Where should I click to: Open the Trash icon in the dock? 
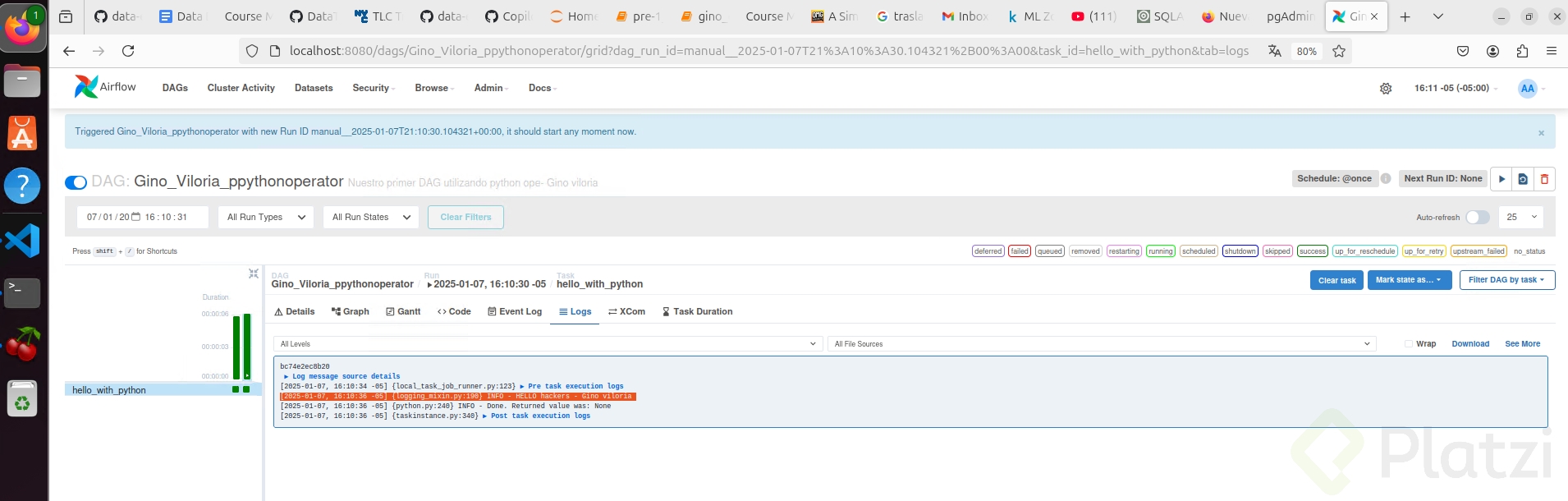tap(23, 399)
